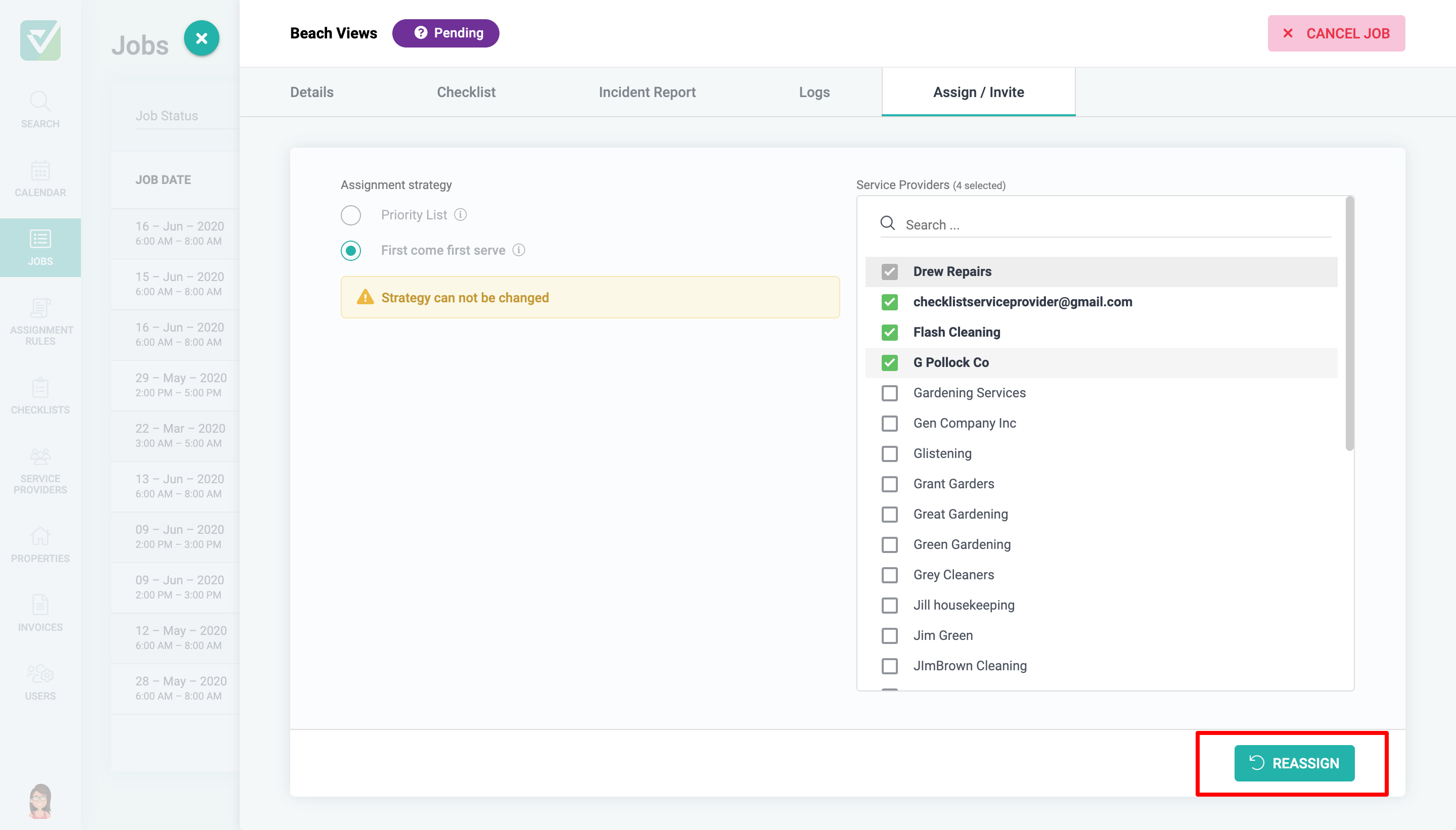Open the 13 – Jun – 2020 job row
The image size is (1456, 830).
175,486
